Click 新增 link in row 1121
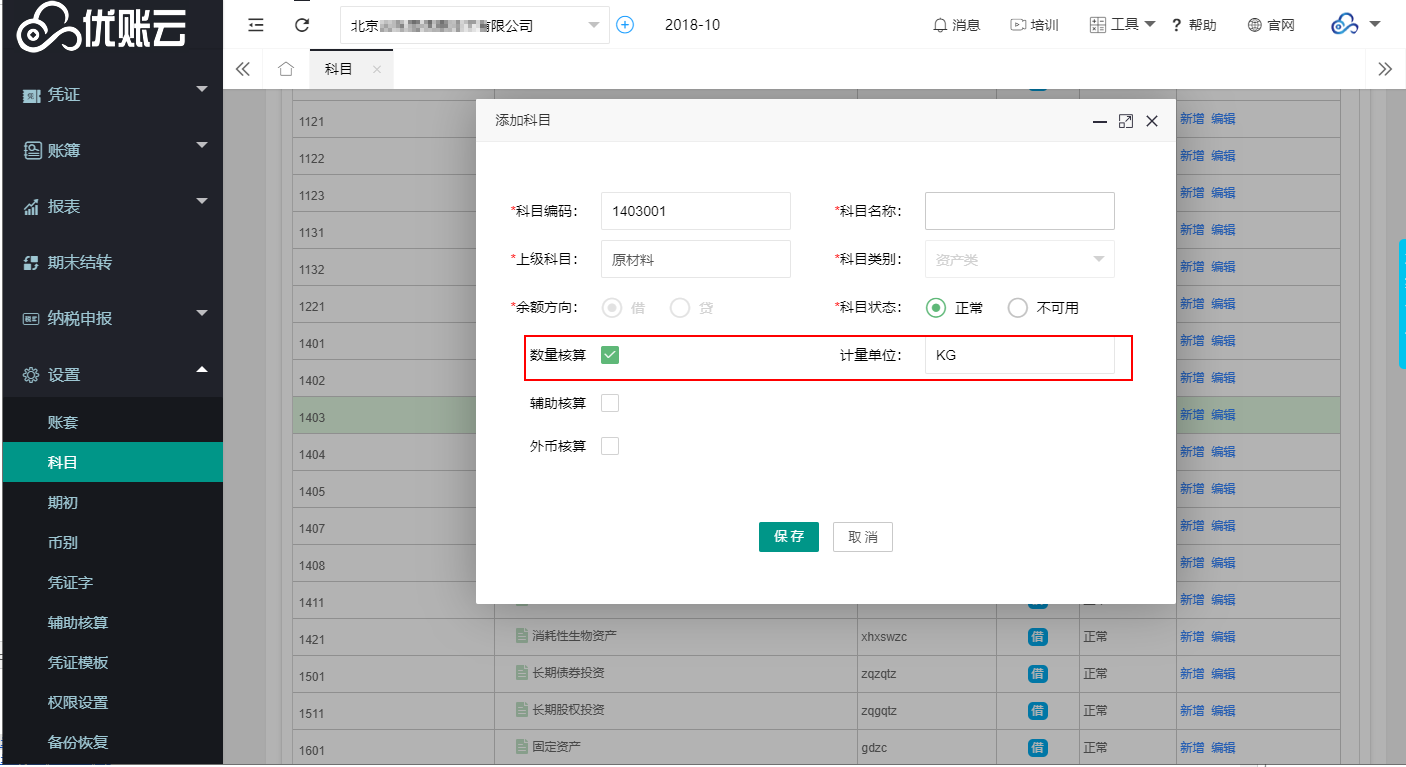 coord(1192,119)
